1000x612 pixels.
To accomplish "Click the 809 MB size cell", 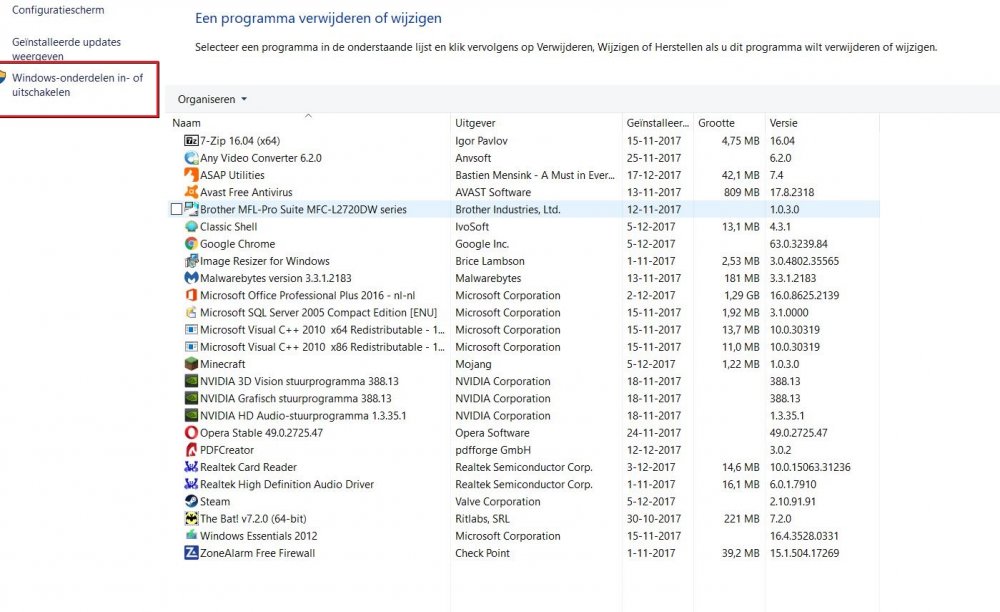I will [x=742, y=192].
